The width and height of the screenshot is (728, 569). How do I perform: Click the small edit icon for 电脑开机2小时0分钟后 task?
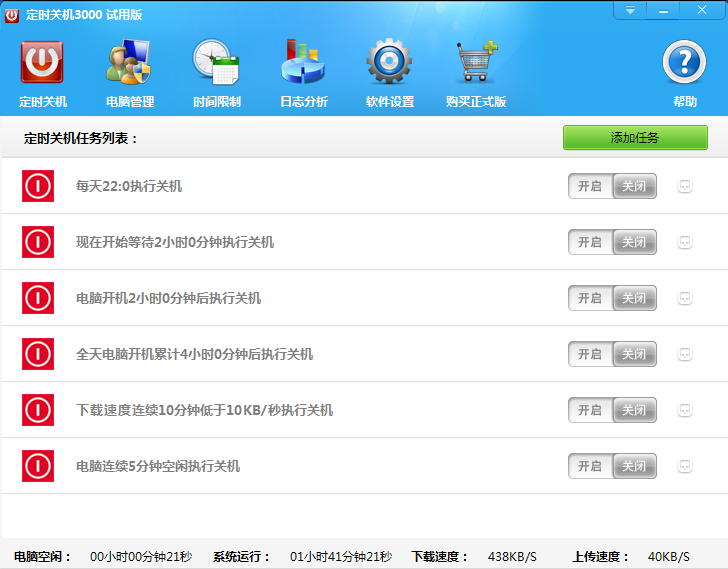(x=685, y=298)
